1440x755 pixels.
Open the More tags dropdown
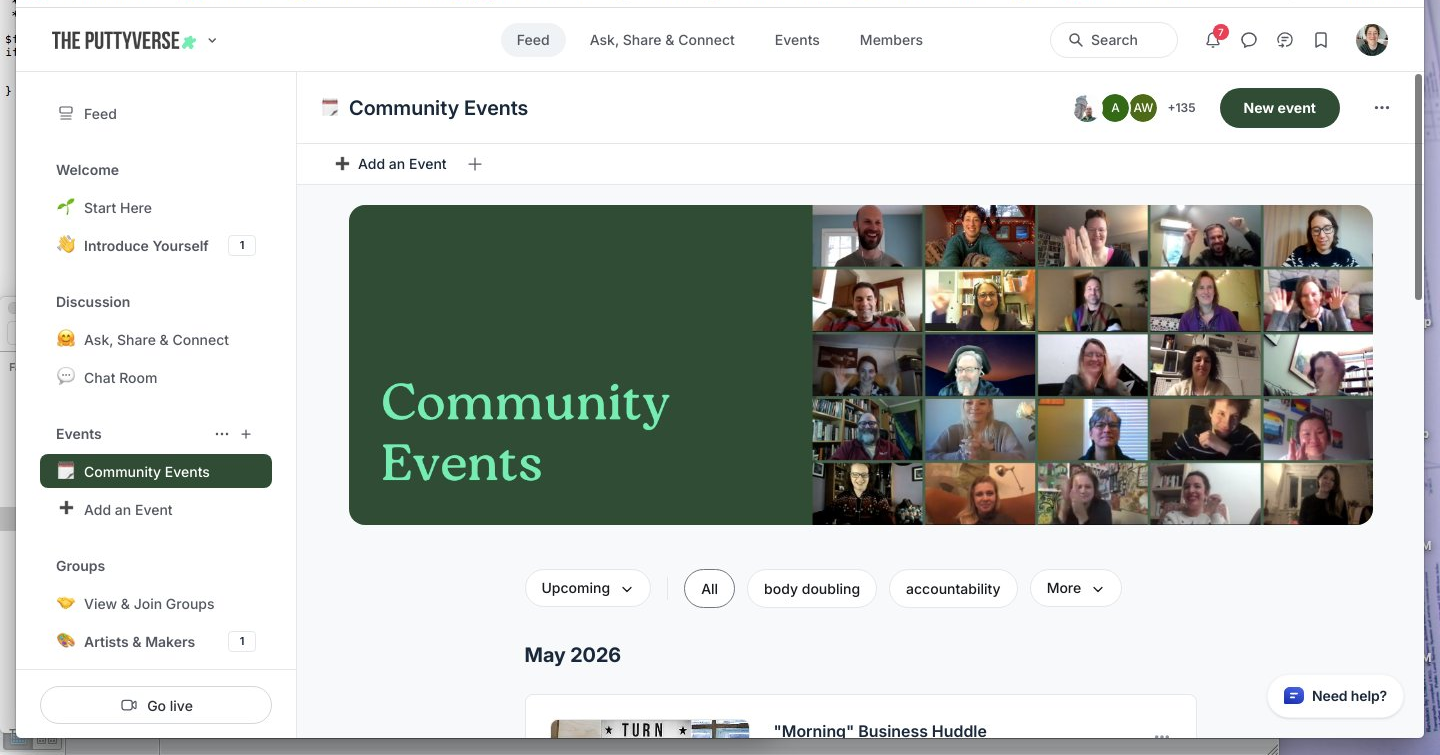coord(1075,588)
